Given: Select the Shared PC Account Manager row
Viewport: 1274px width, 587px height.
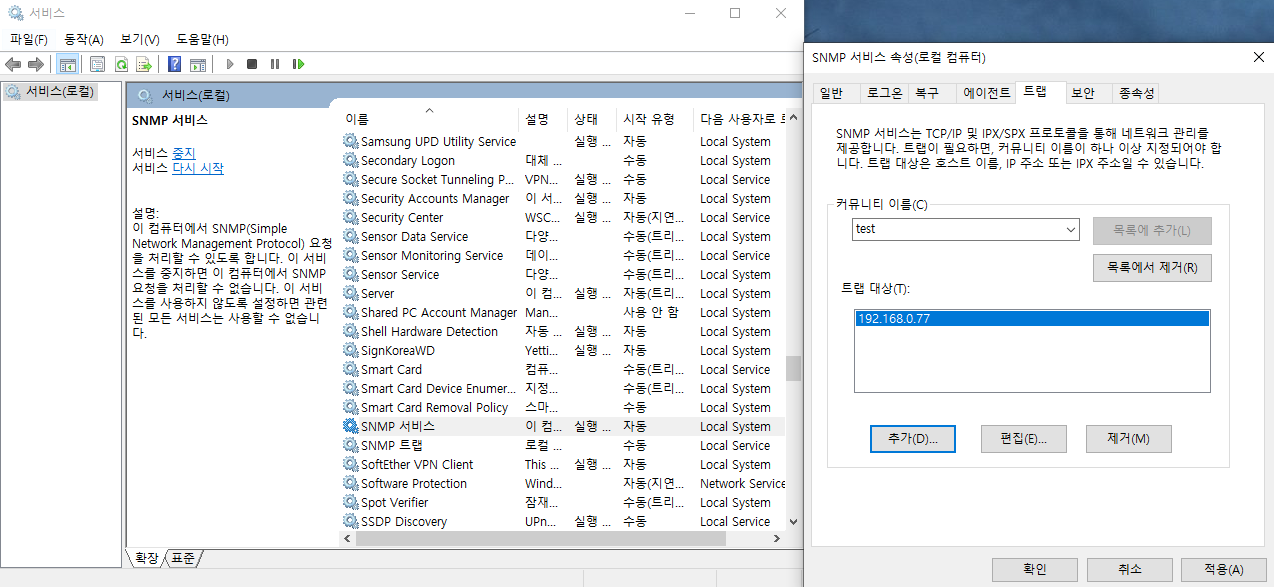Looking at the screenshot, I should click(x=562, y=312).
